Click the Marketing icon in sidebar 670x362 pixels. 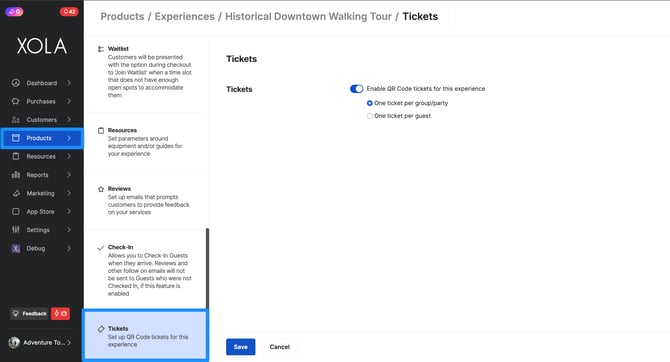[x=16, y=193]
